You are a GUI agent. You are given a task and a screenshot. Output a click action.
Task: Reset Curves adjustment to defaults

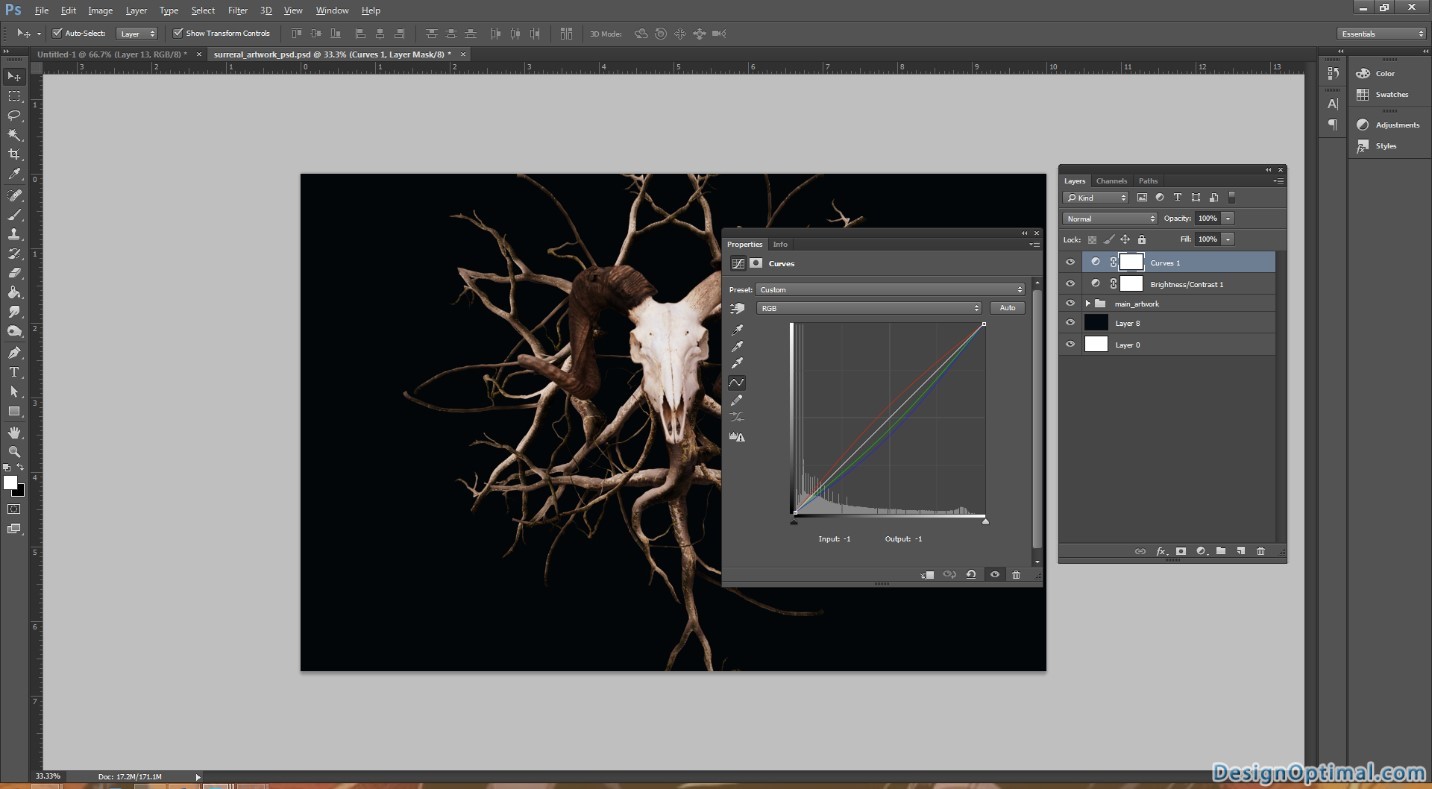tap(971, 574)
